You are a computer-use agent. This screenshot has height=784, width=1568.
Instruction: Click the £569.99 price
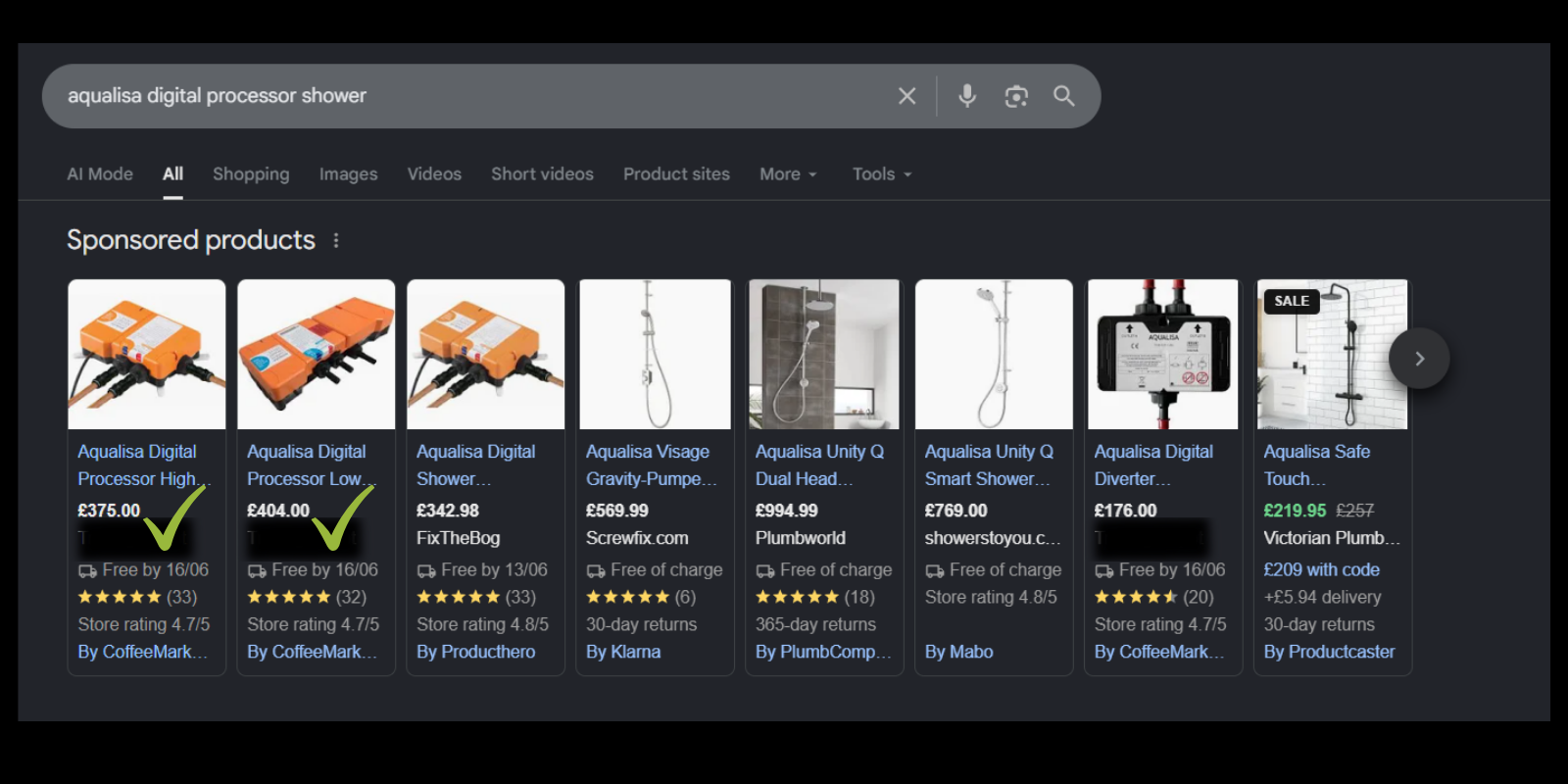point(617,511)
